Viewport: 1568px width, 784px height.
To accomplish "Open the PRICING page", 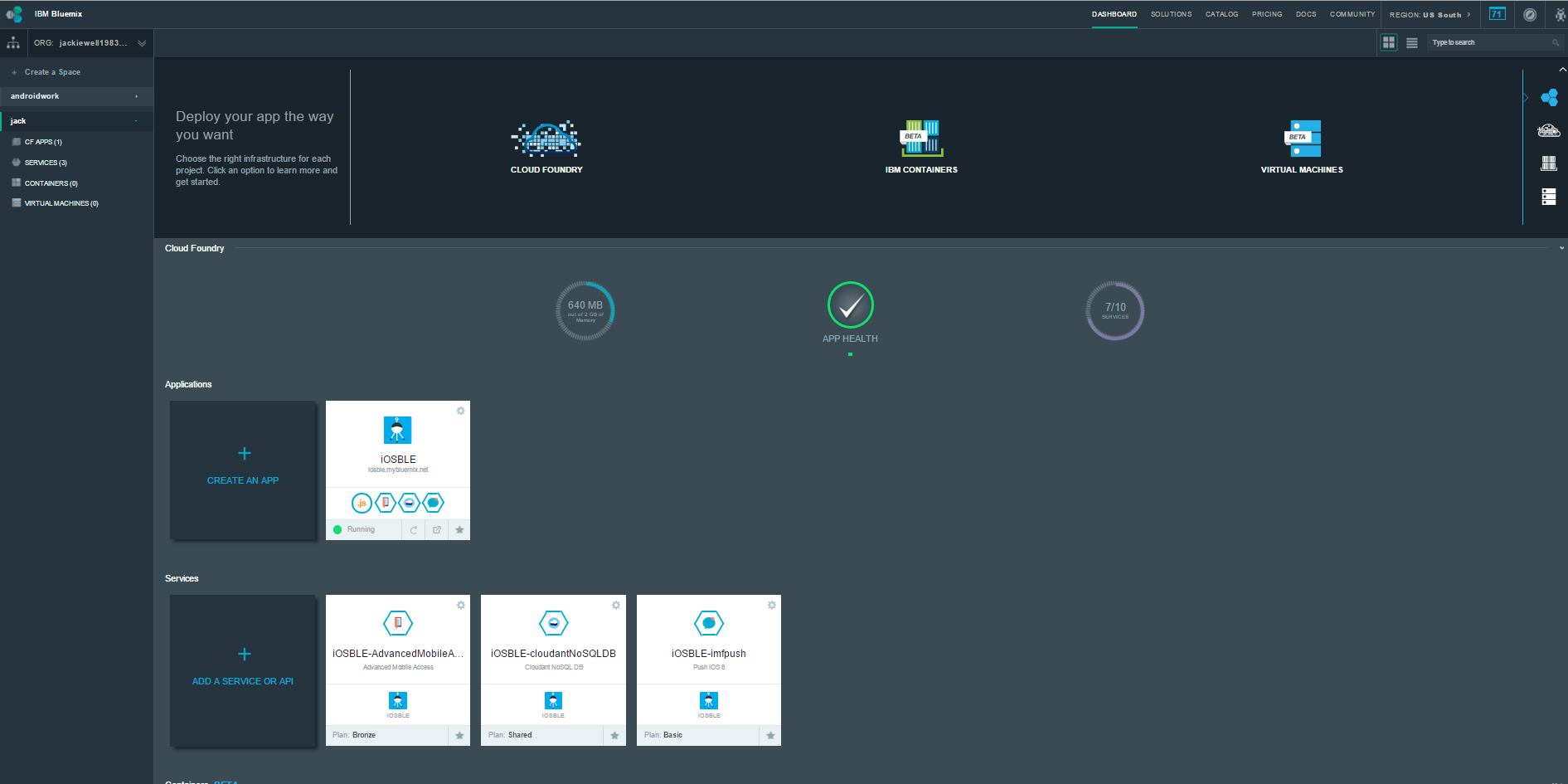I will (1267, 14).
